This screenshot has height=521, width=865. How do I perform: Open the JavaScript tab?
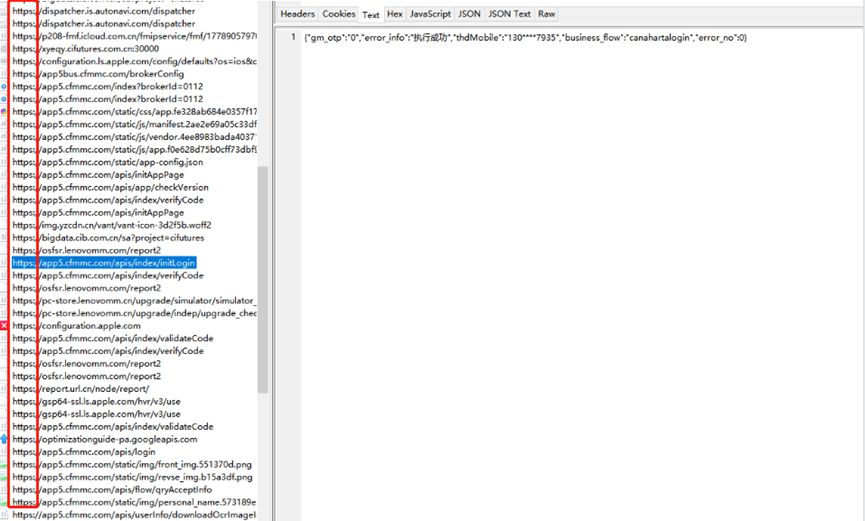(430, 14)
